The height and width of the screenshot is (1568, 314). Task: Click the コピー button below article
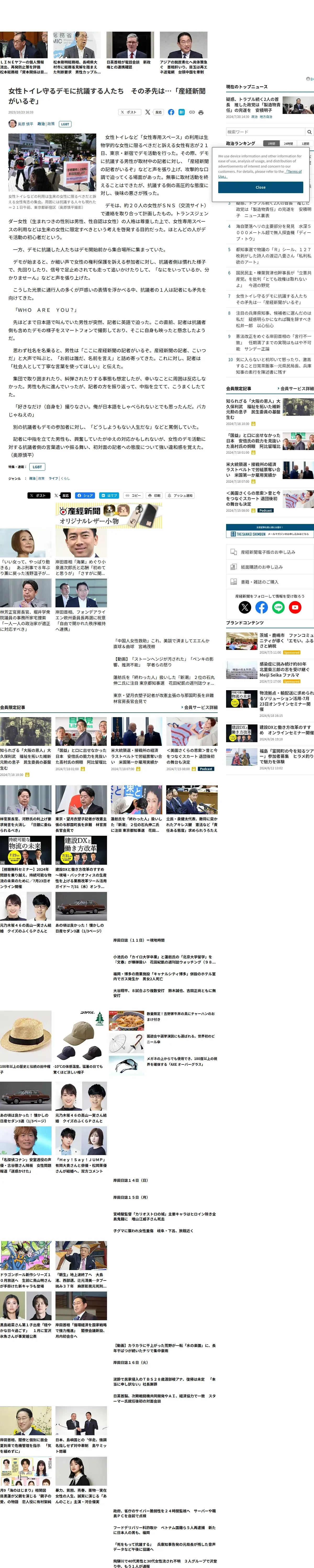[133, 495]
